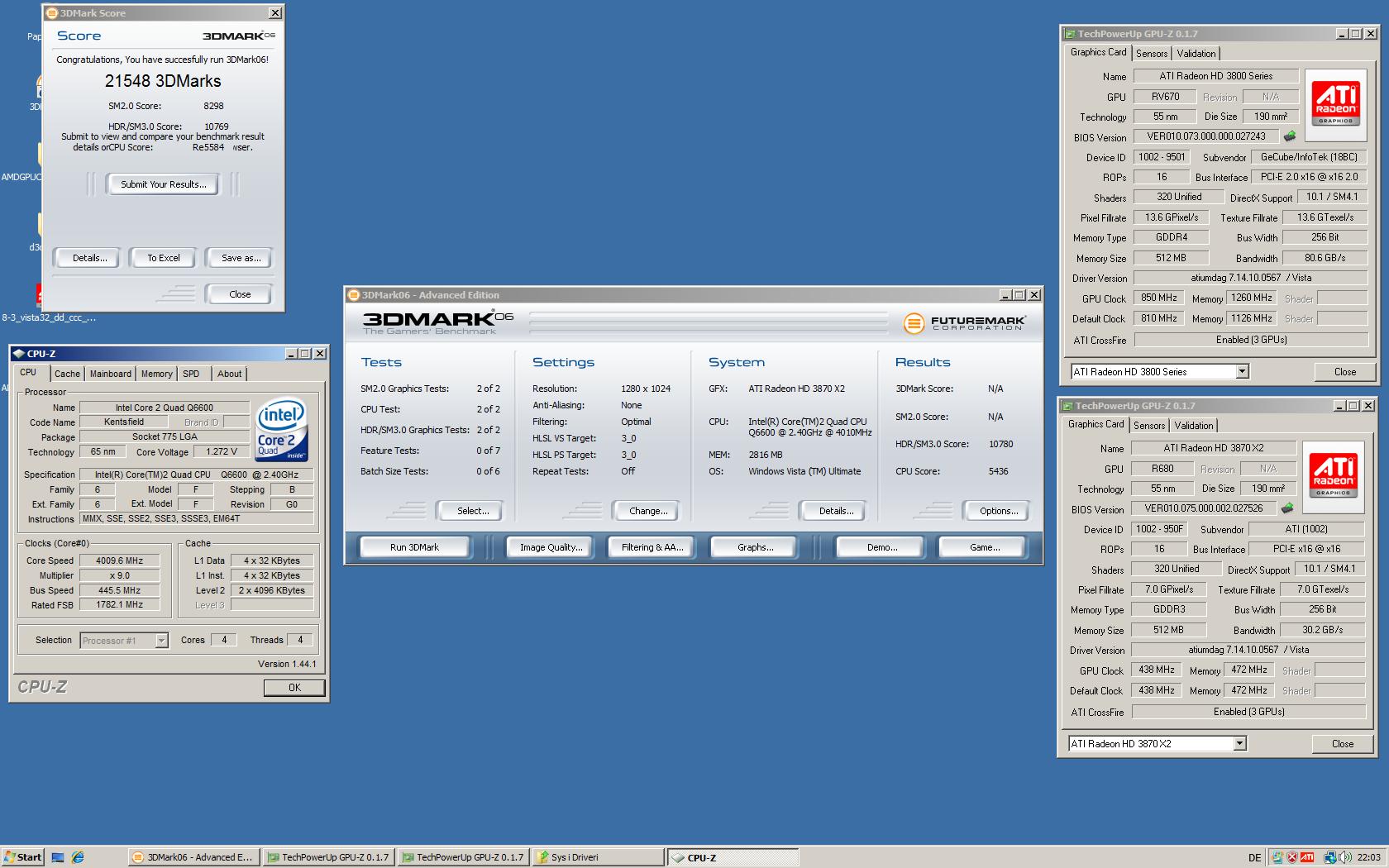Screen dimensions: 1389x868
Task: Open Filtering & AA settings in 3DMark06
Action: (x=652, y=547)
